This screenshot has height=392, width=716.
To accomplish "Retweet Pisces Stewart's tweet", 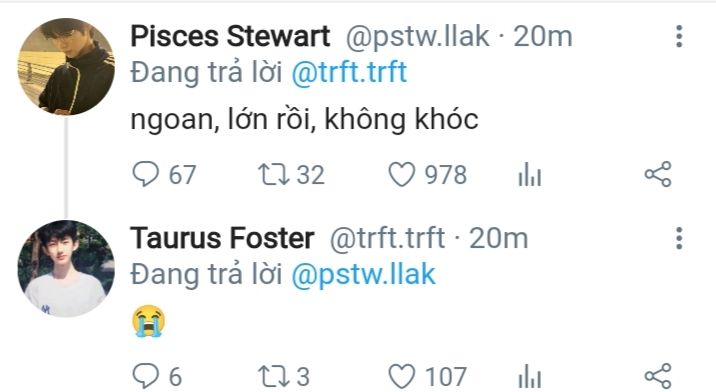I will coord(274,175).
